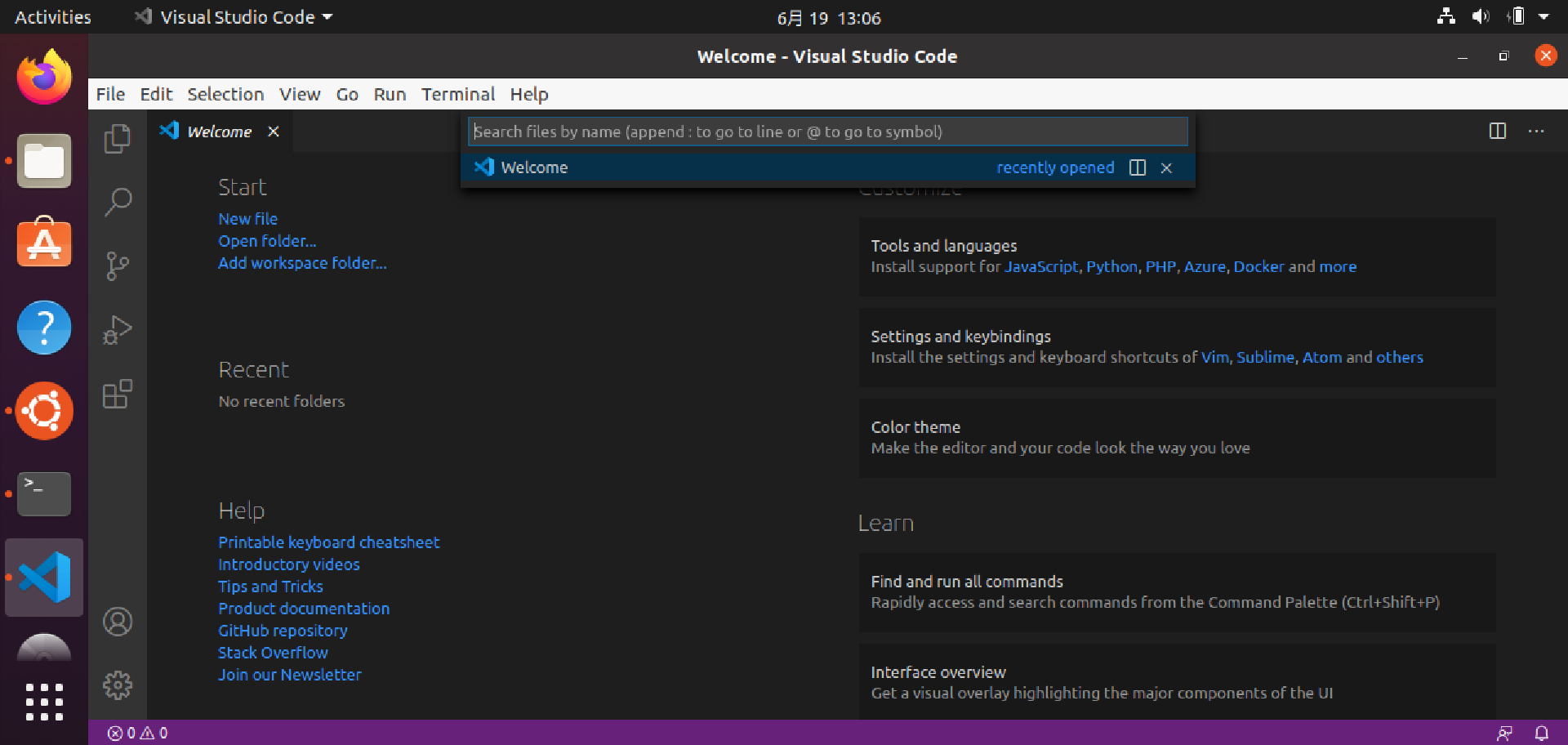Open Find and run all commands card
The image size is (1568, 745).
tap(1177, 592)
